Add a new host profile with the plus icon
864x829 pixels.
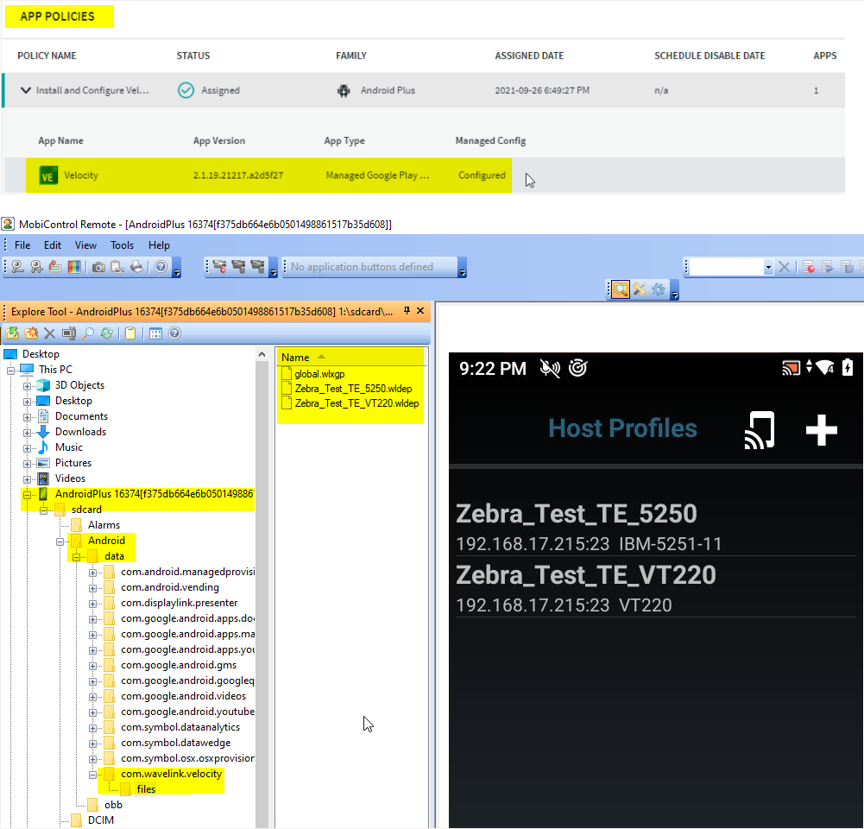[x=822, y=430]
